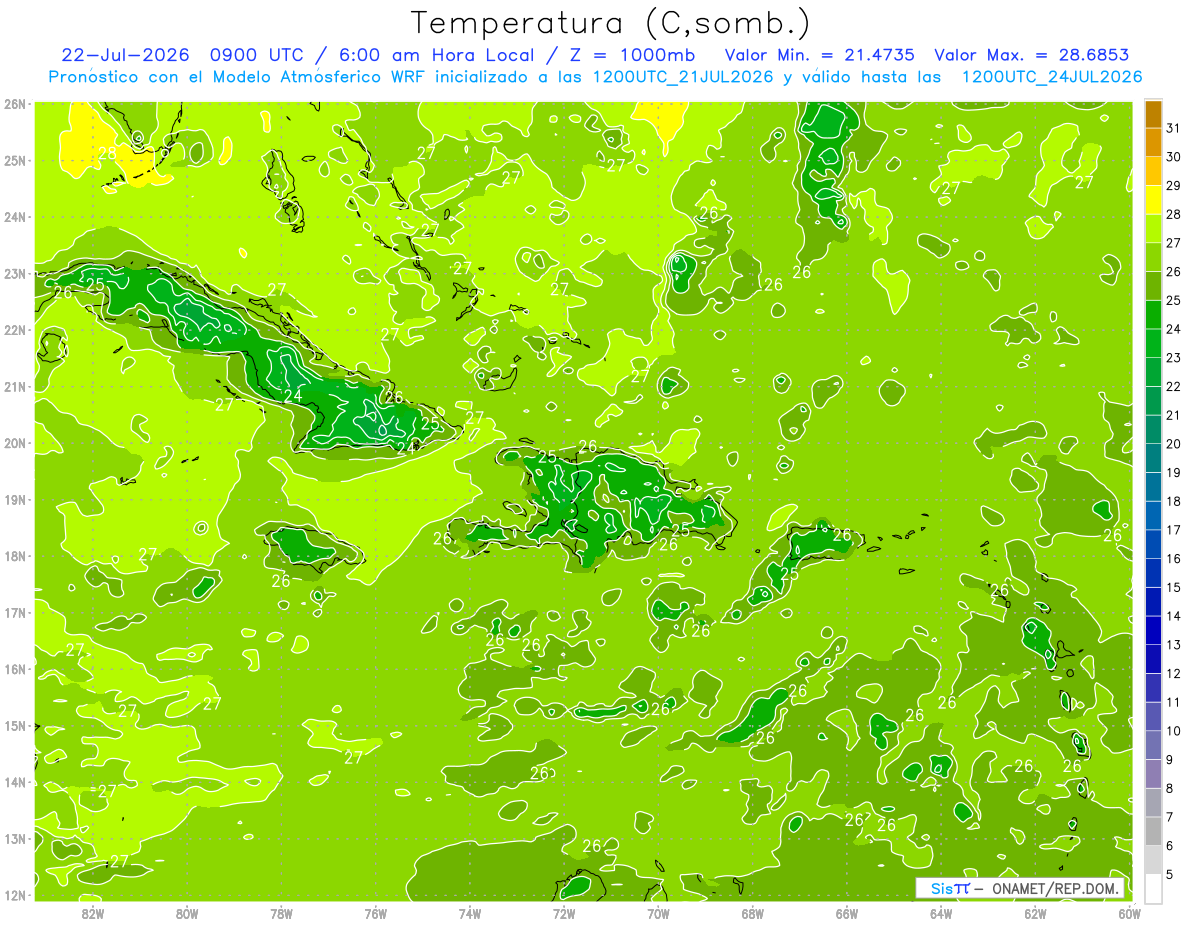Pick the teal swatch between legend values 19 and 20
1200x927 pixels.
1153,457
